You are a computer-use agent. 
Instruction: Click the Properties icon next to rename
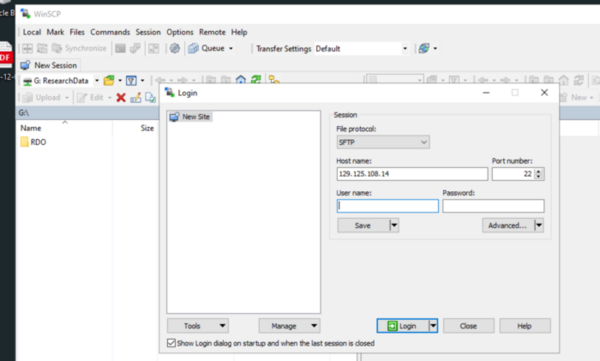coord(150,98)
